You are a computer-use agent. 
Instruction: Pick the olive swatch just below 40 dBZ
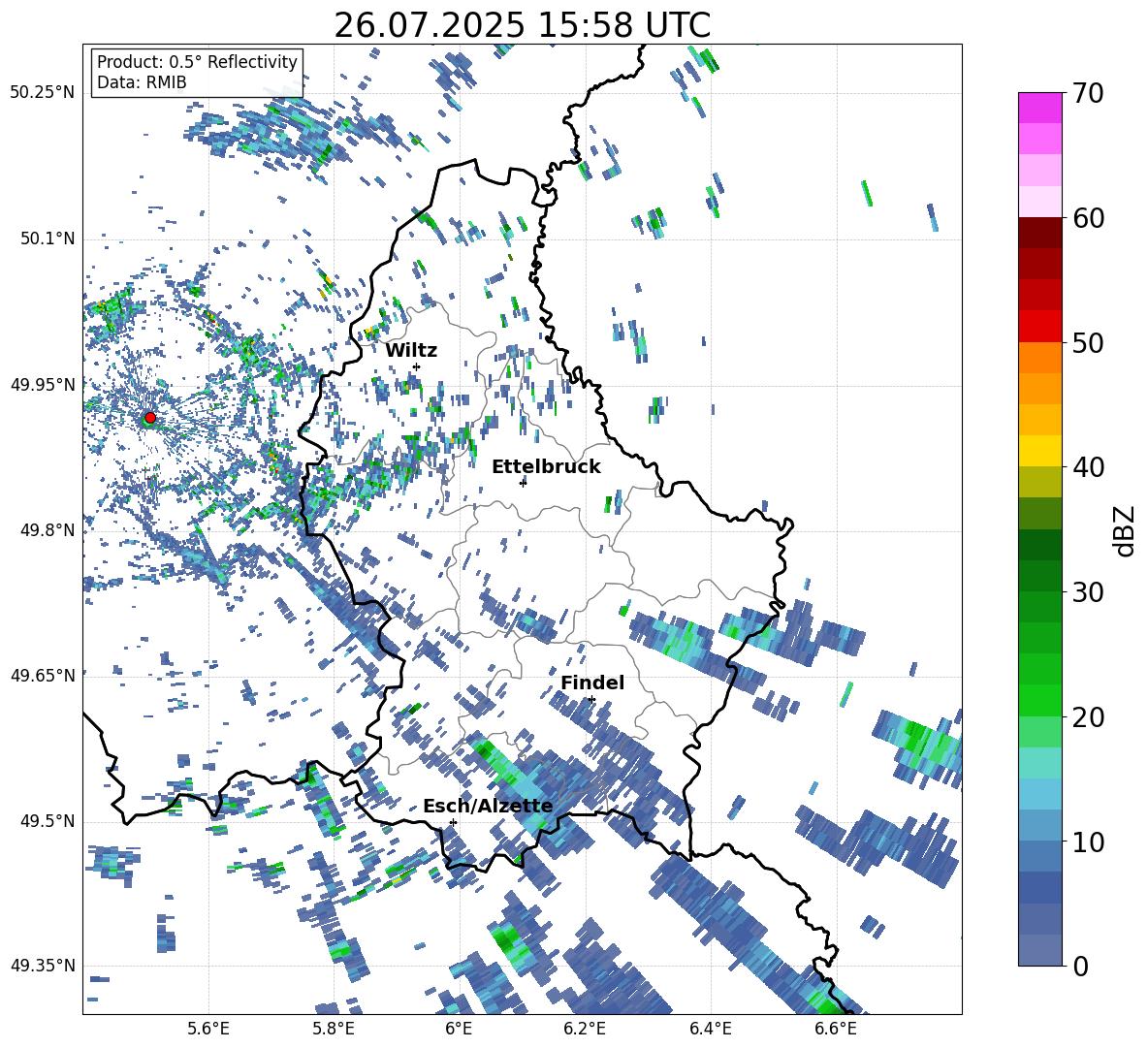click(1039, 482)
